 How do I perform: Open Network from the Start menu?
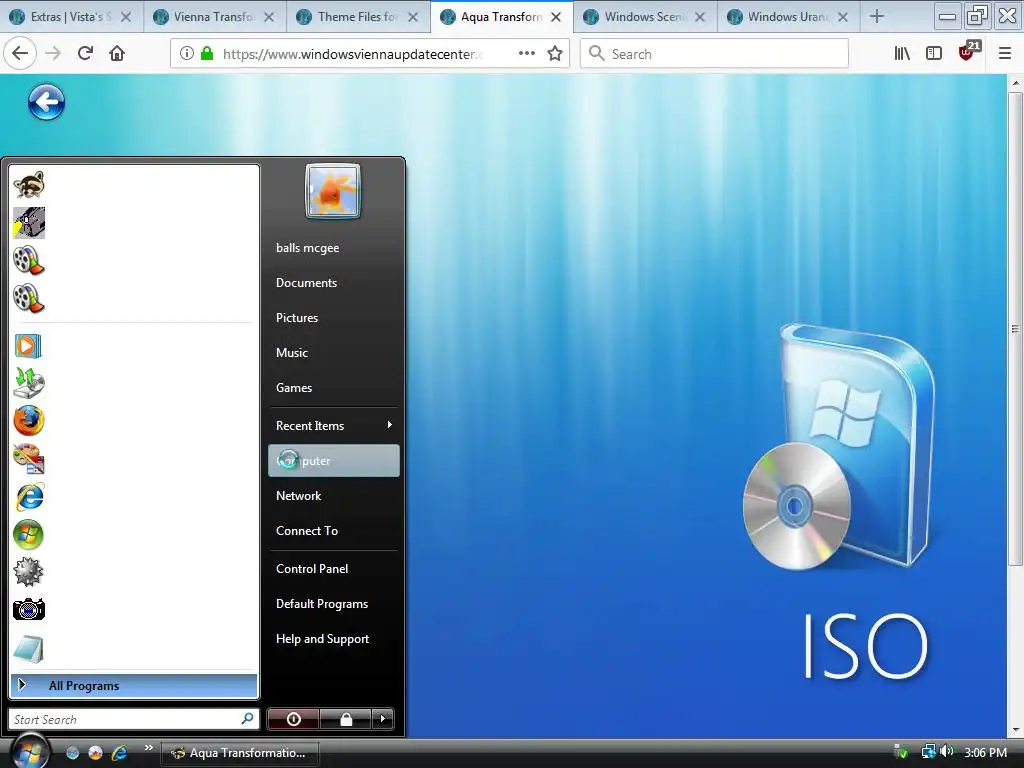298,496
